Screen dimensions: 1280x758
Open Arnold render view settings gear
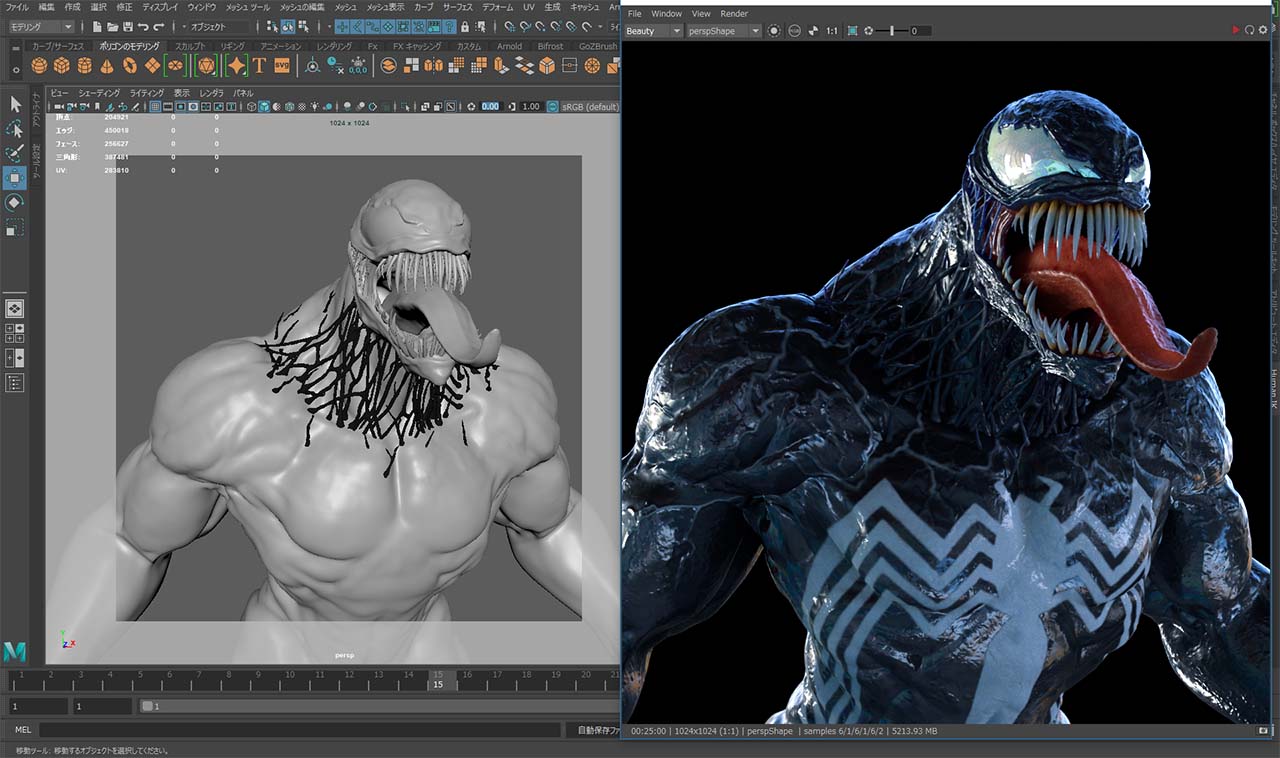point(1263,31)
